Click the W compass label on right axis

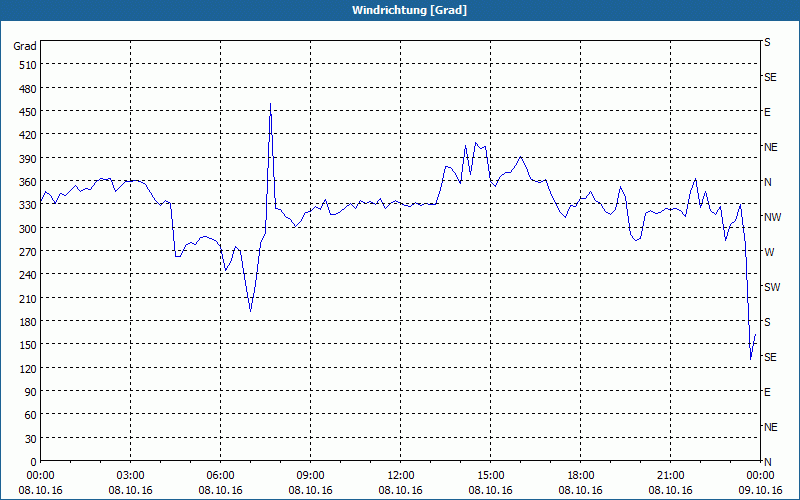(x=769, y=252)
